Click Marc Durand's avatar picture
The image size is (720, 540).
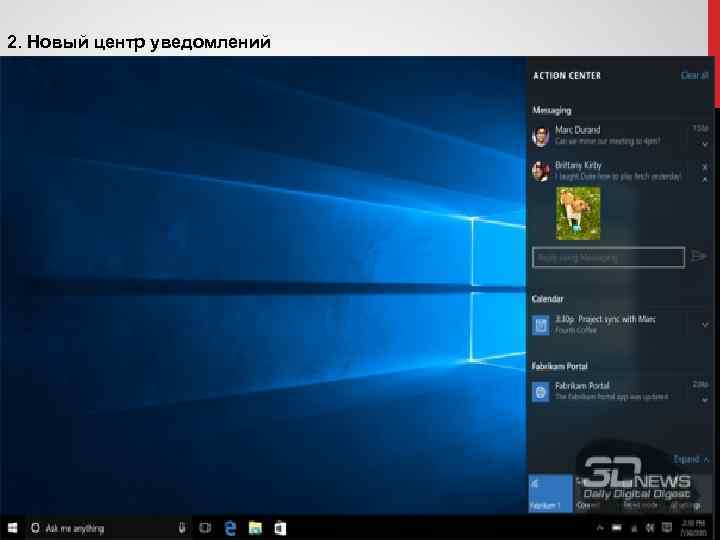(541, 136)
